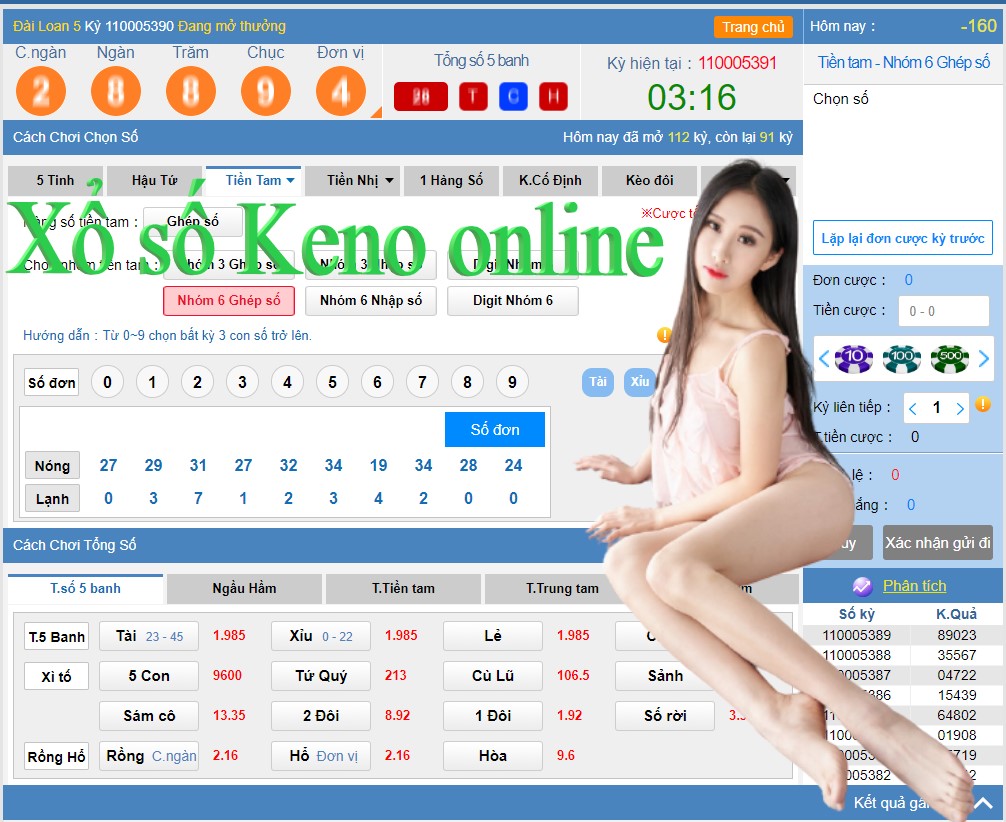Switch to the Hậu Tứ tab

(x=152, y=181)
